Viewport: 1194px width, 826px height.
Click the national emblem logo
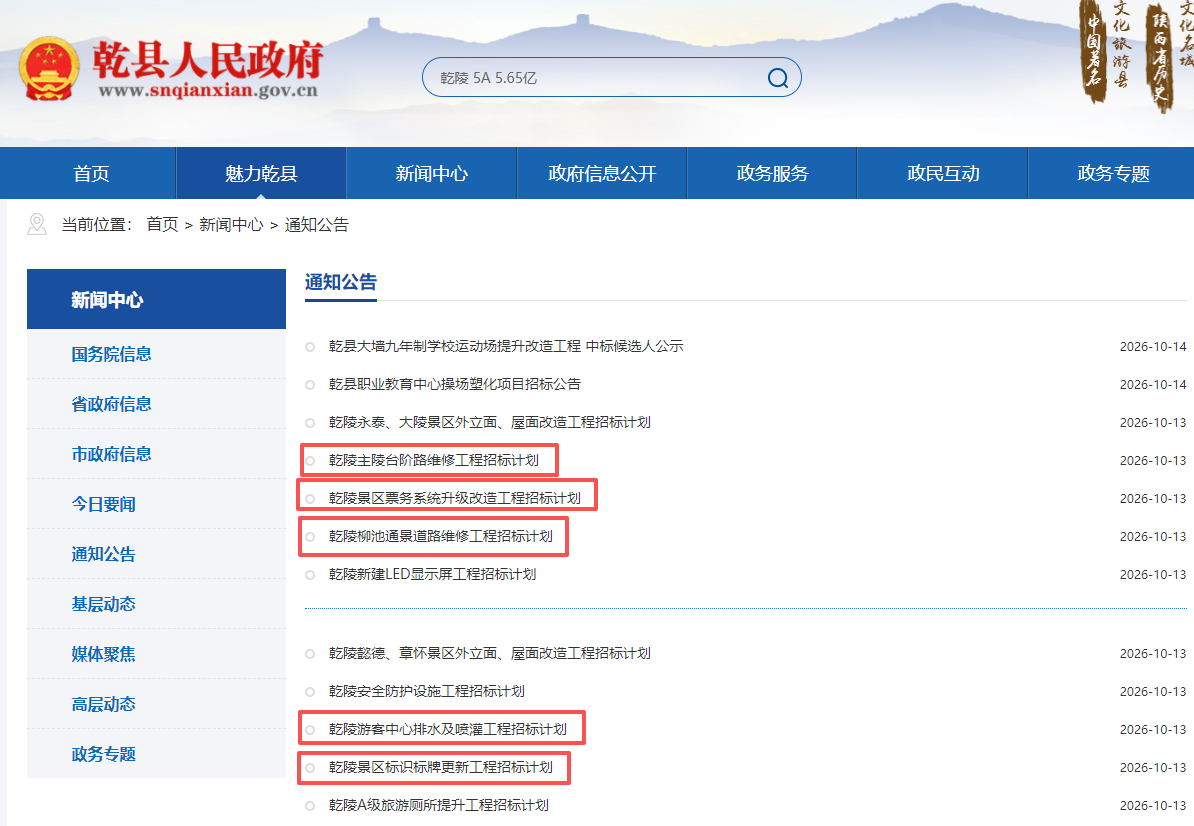(49, 69)
